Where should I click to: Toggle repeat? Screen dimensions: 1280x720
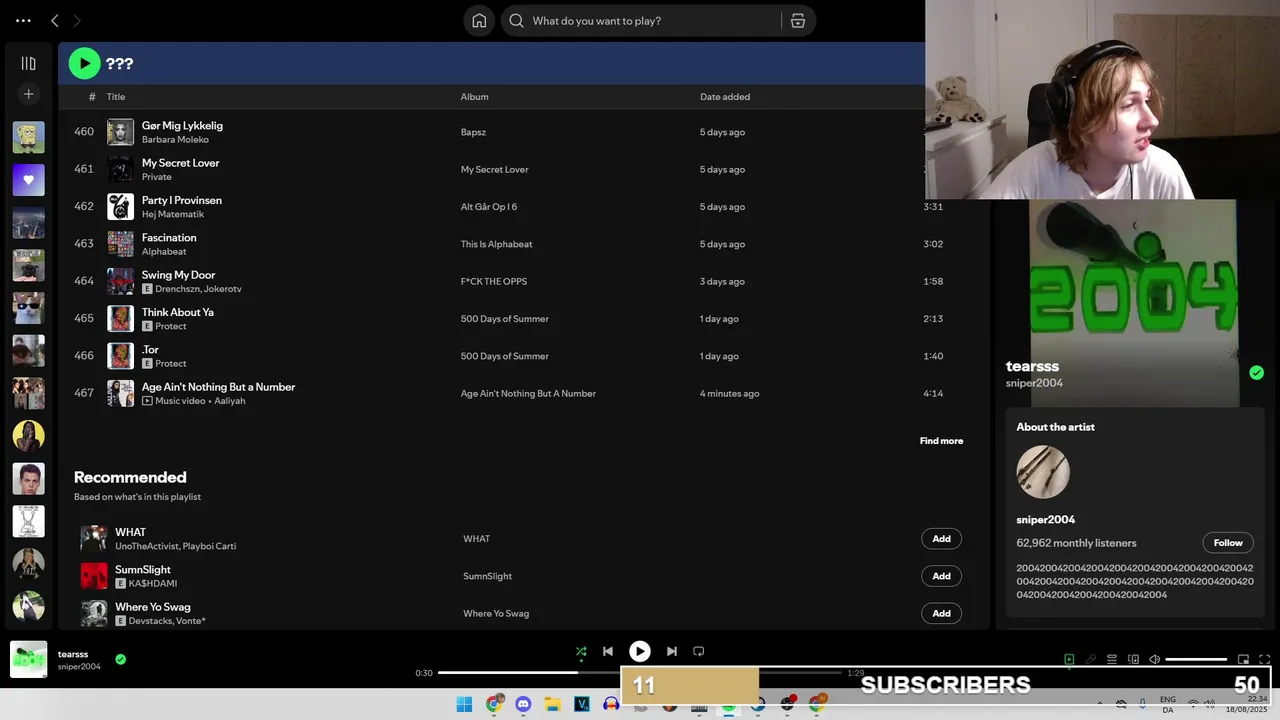click(698, 651)
